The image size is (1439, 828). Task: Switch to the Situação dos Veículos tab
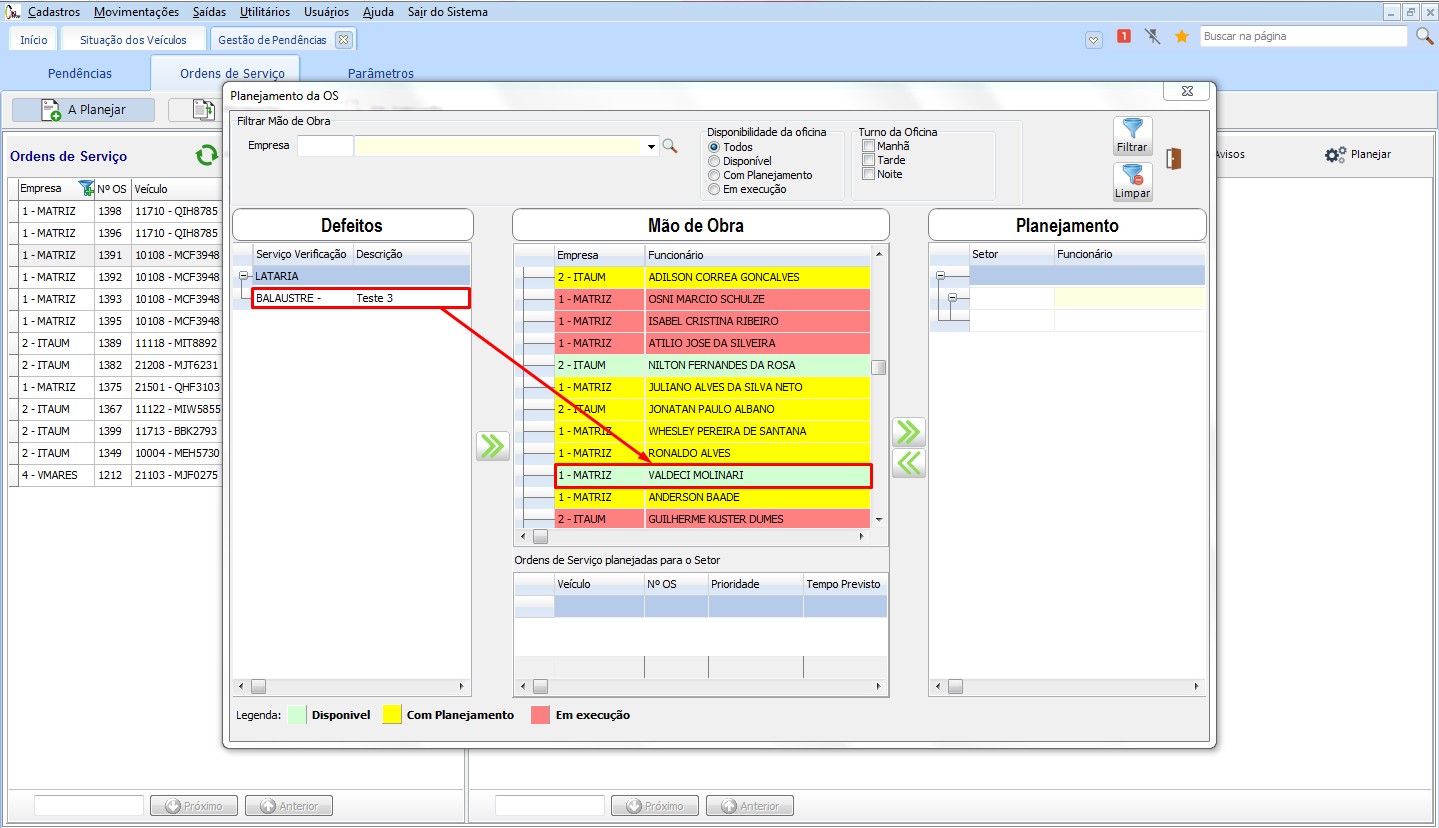point(133,40)
